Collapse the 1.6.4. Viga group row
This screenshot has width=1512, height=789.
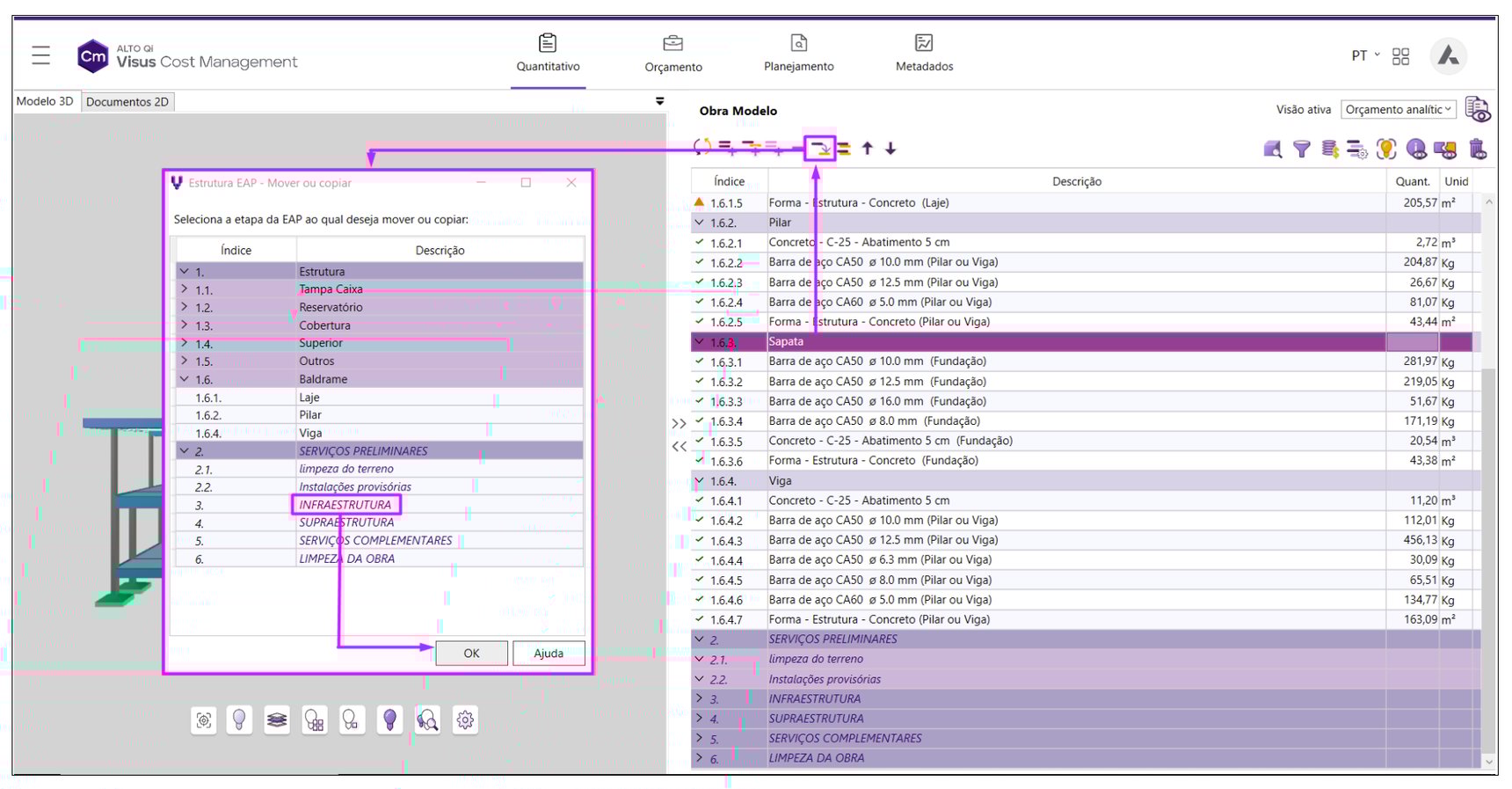click(700, 481)
